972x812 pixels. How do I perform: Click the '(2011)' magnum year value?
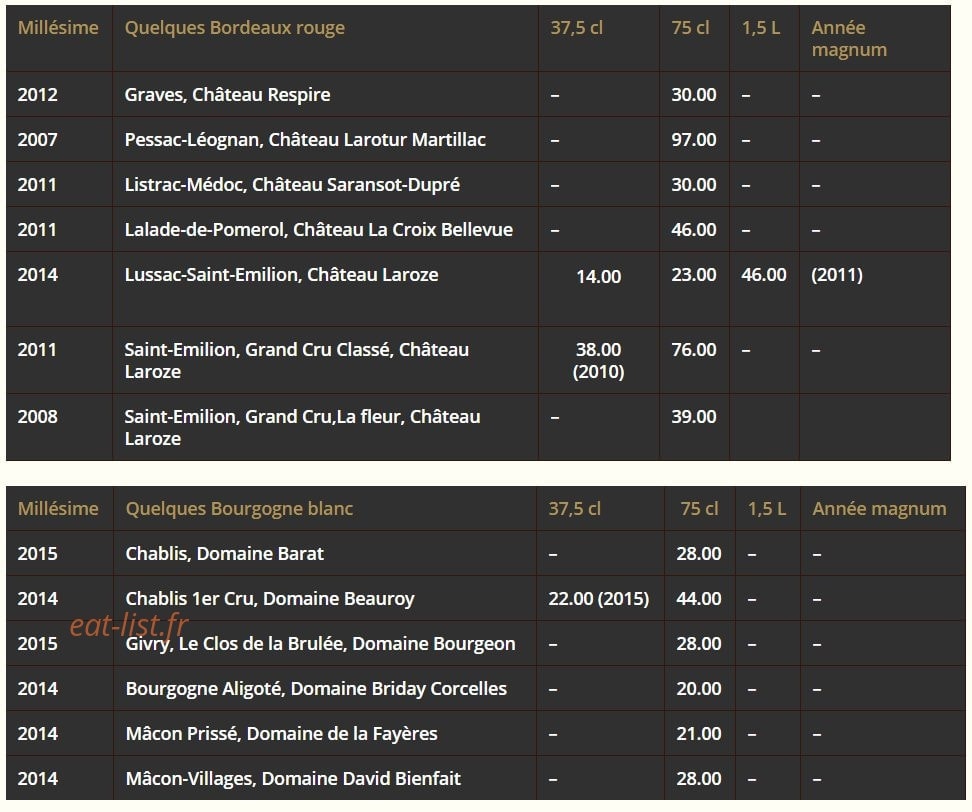pos(837,275)
